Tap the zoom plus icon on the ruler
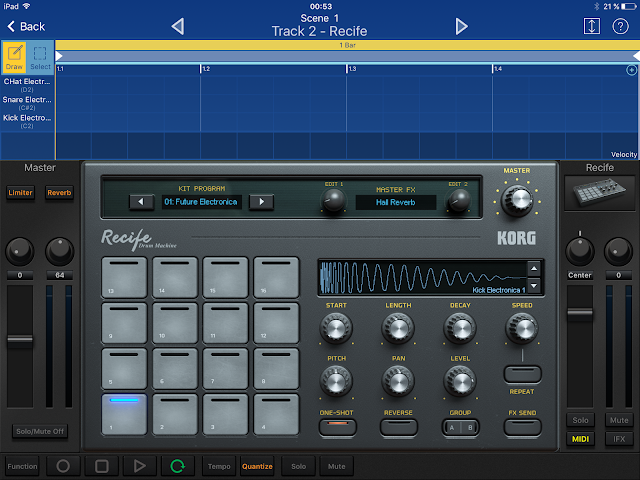Screen dimensions: 640x480 point(631,70)
